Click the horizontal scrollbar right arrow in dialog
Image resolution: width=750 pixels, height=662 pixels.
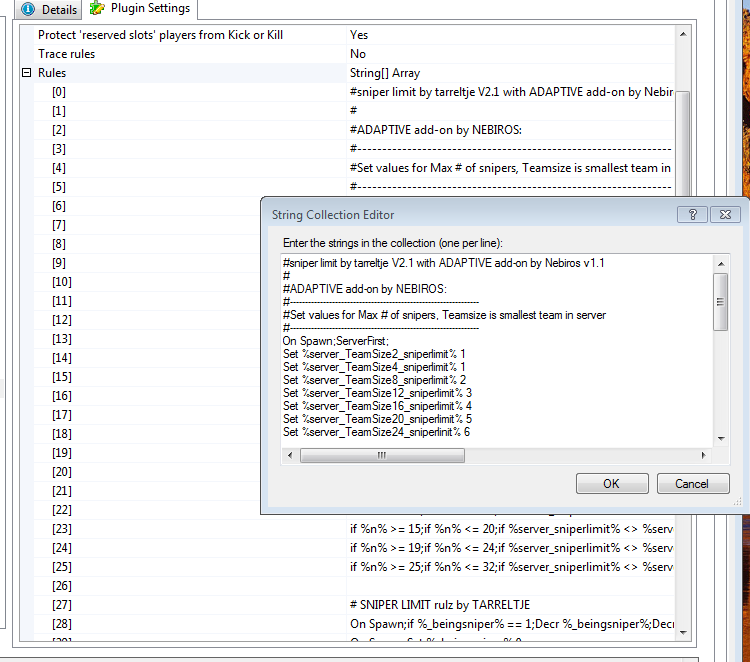(703, 455)
